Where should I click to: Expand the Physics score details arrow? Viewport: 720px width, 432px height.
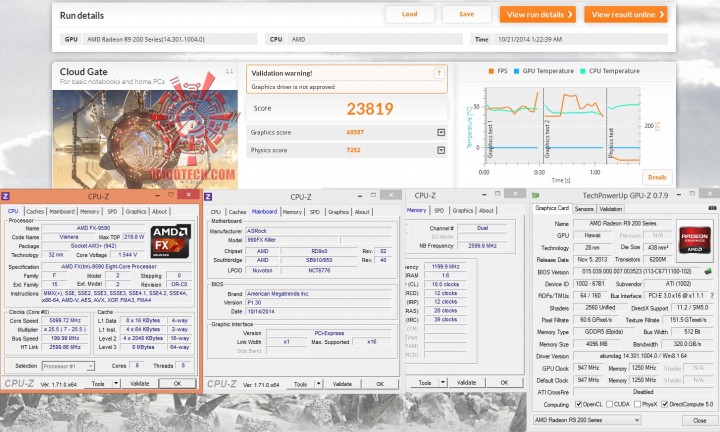441,150
